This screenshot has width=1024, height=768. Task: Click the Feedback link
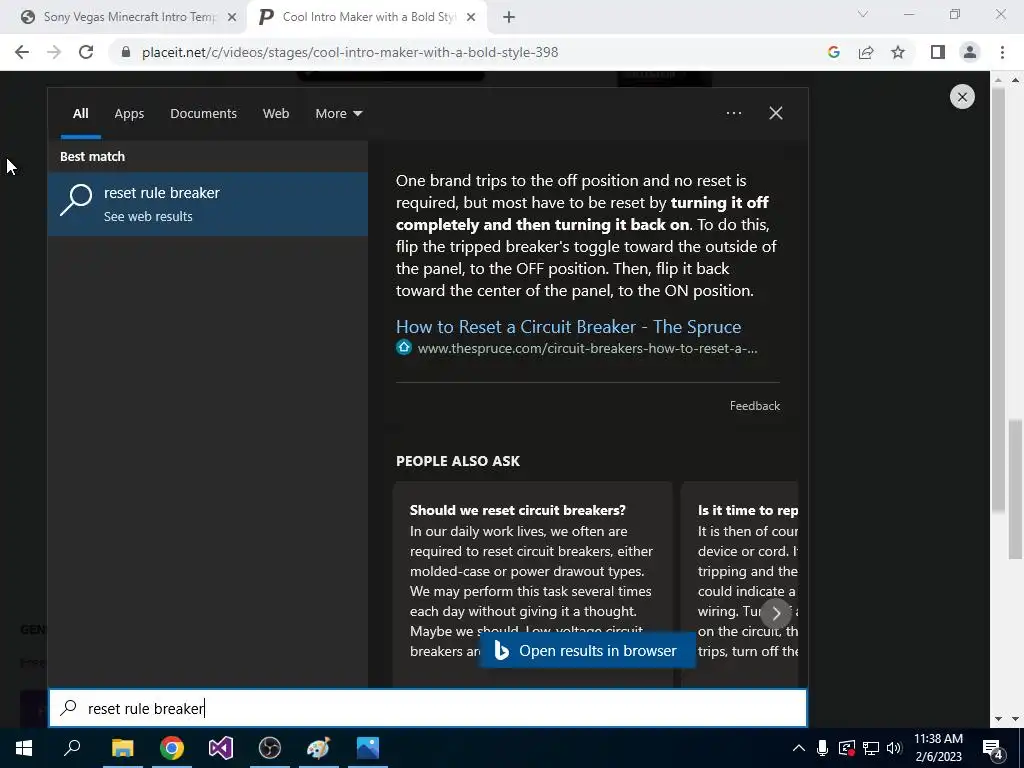click(x=754, y=406)
